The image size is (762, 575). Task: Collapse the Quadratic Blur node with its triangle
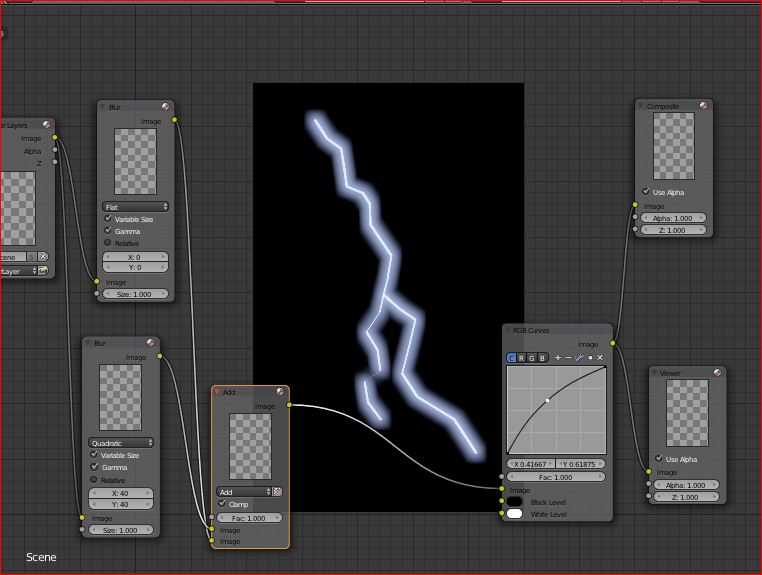pyautogui.click(x=88, y=343)
